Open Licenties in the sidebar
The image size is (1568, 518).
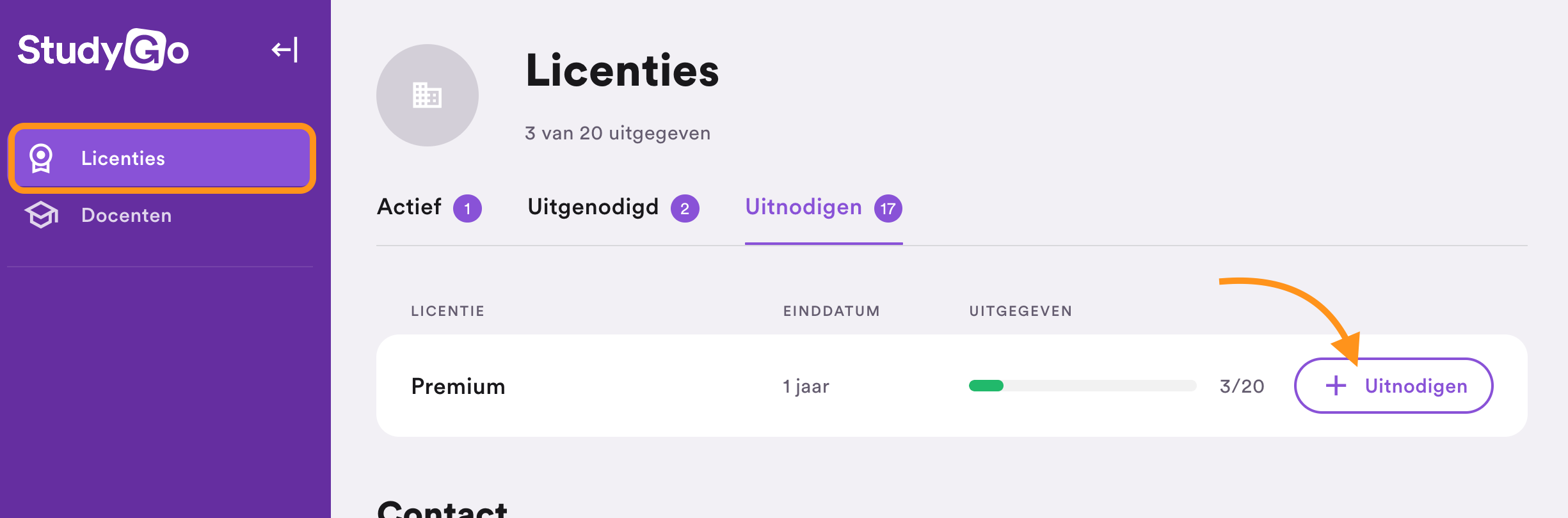click(162, 159)
